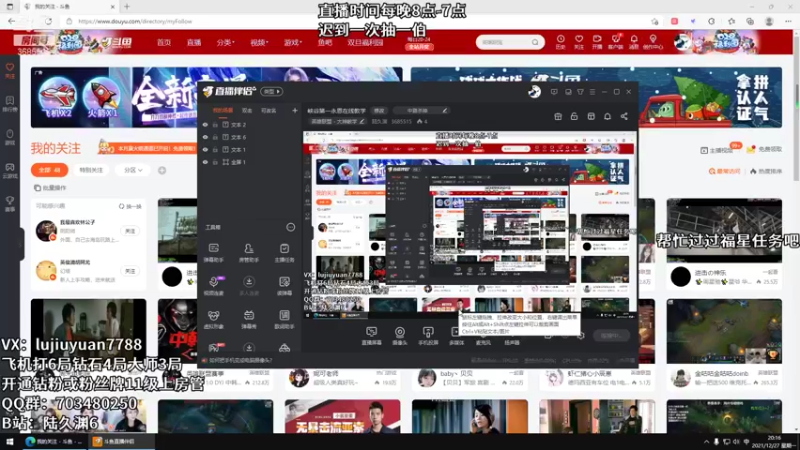
Task: Open the lyrics assistant tool
Action: 284,319
